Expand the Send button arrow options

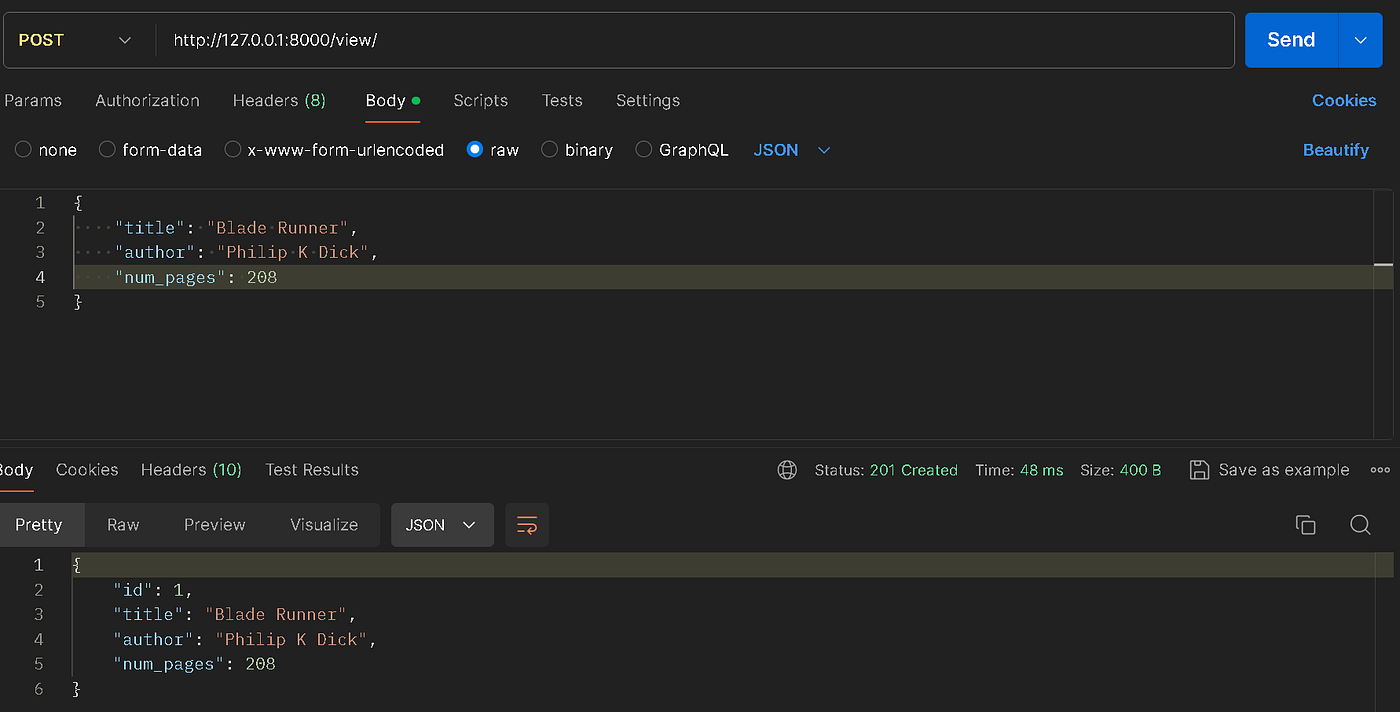point(1360,40)
